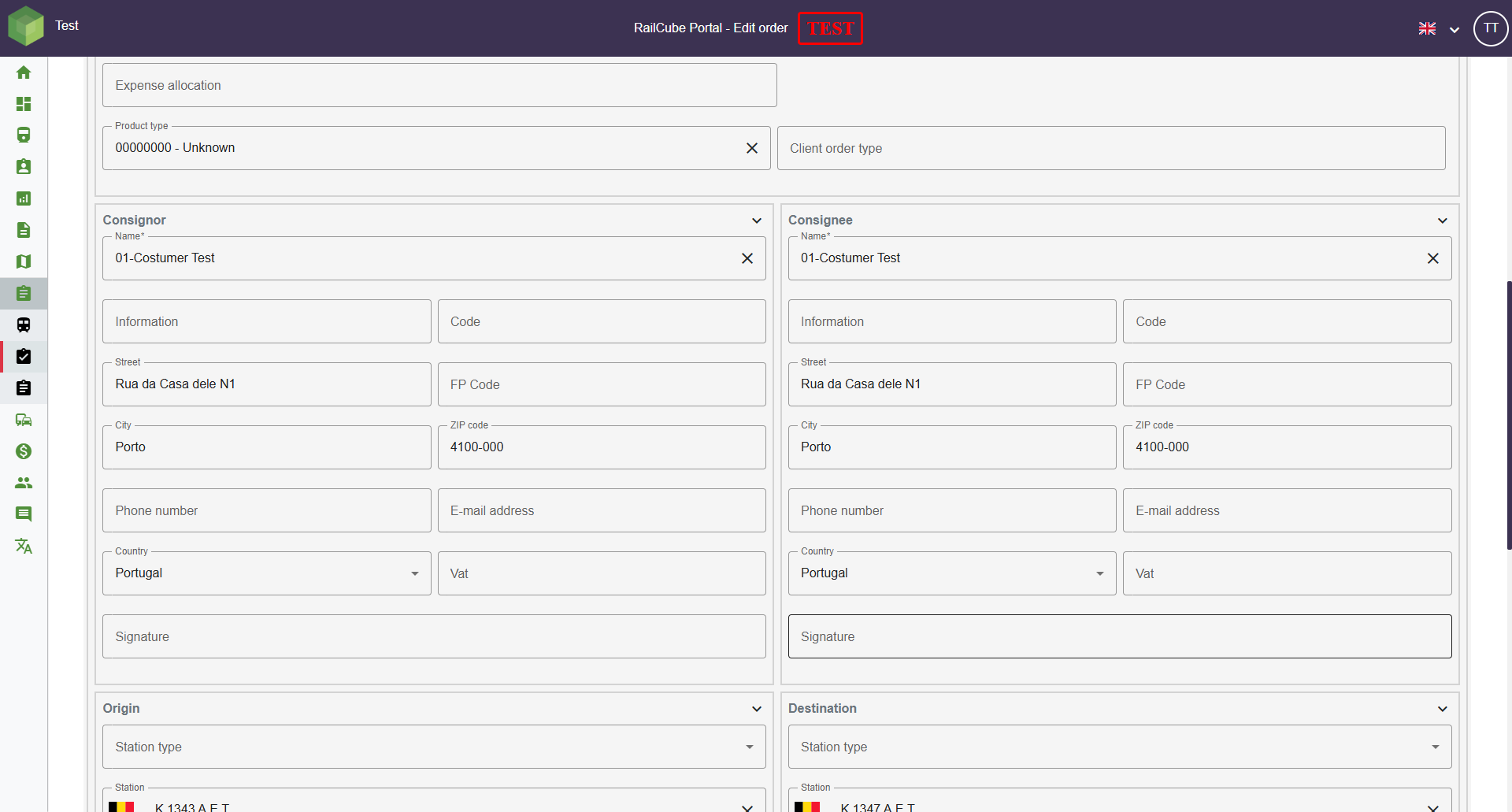Open the map icon in sidebar
This screenshot has height=812, width=1512.
tap(24, 261)
